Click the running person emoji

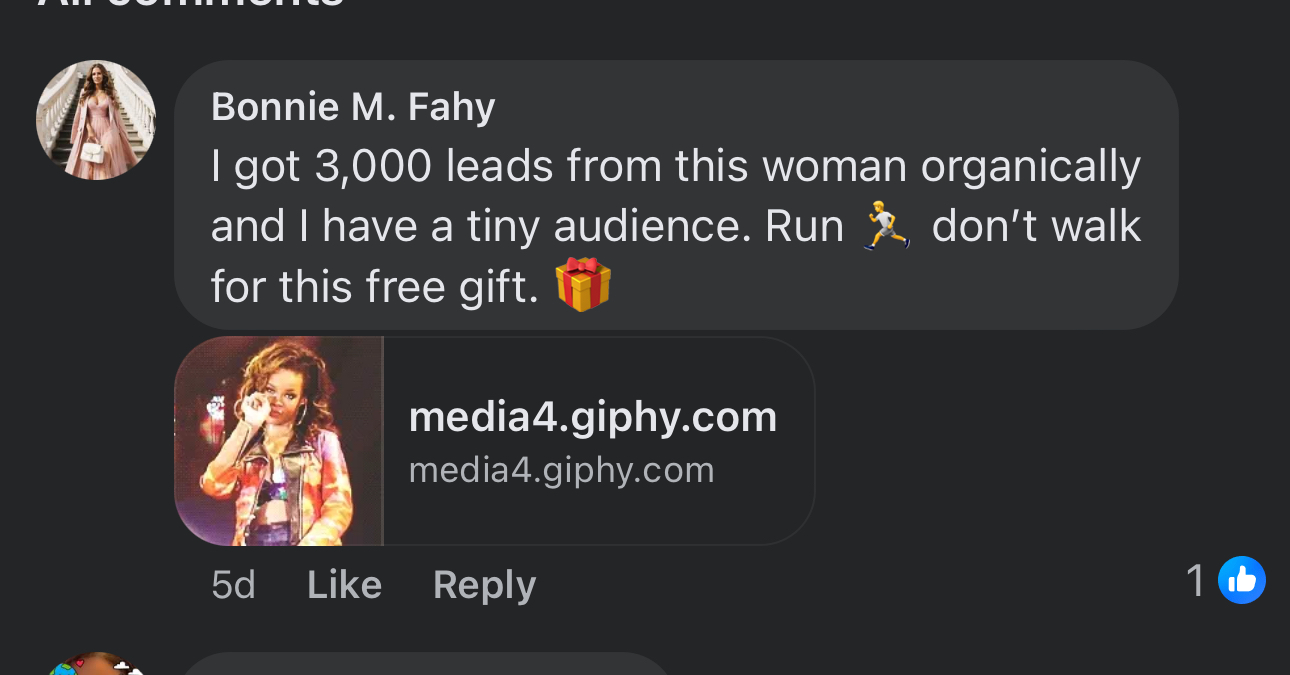point(886,226)
